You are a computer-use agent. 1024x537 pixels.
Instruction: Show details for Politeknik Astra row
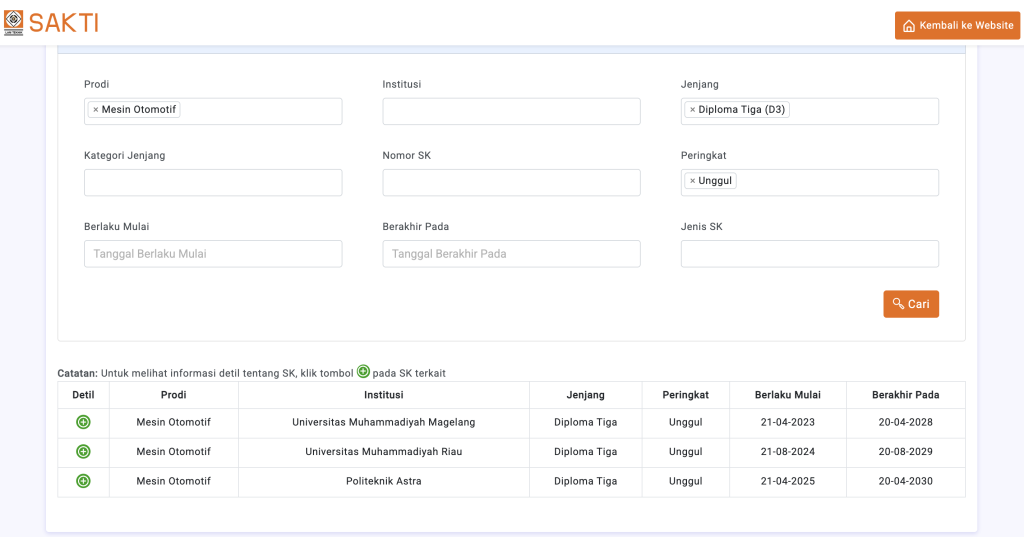click(83, 481)
